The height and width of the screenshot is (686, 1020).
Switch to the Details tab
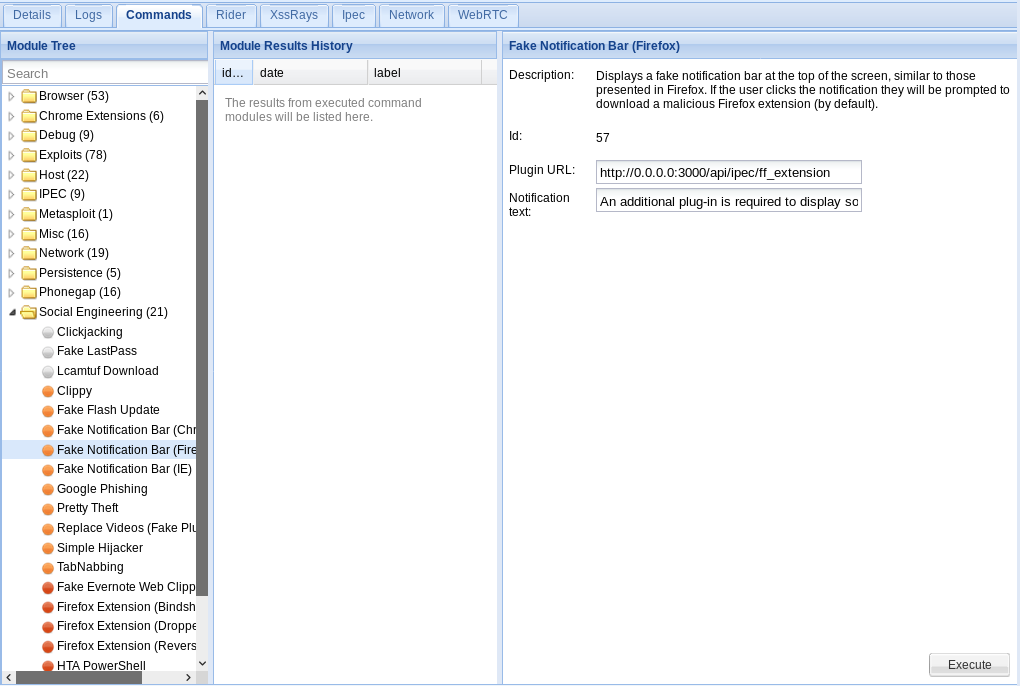tap(32, 15)
